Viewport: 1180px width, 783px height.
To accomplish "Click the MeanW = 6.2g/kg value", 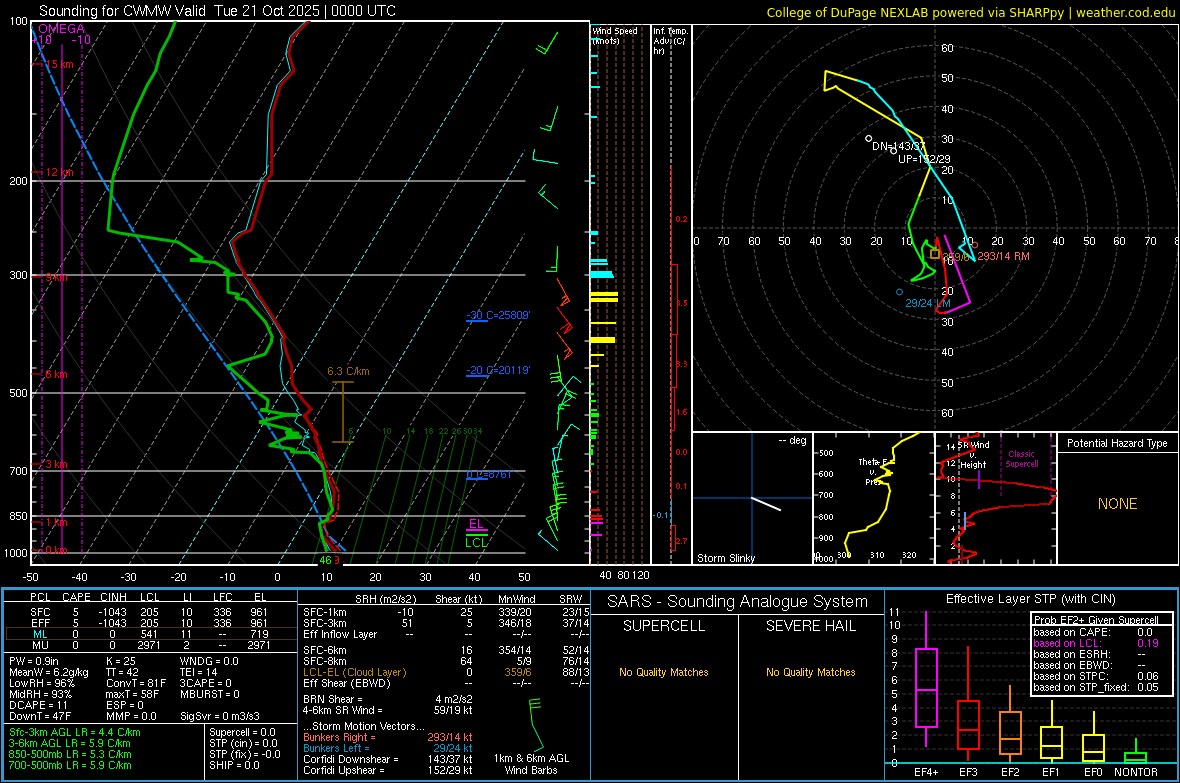I will [x=48, y=672].
